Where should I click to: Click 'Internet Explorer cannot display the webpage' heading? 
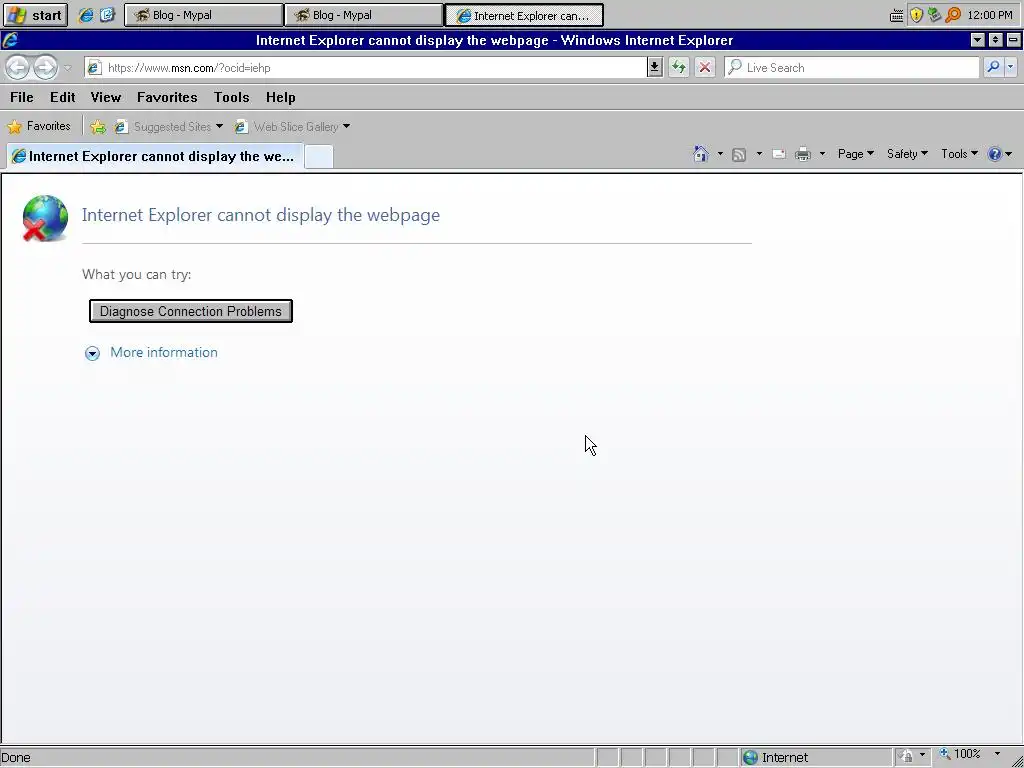(x=261, y=215)
